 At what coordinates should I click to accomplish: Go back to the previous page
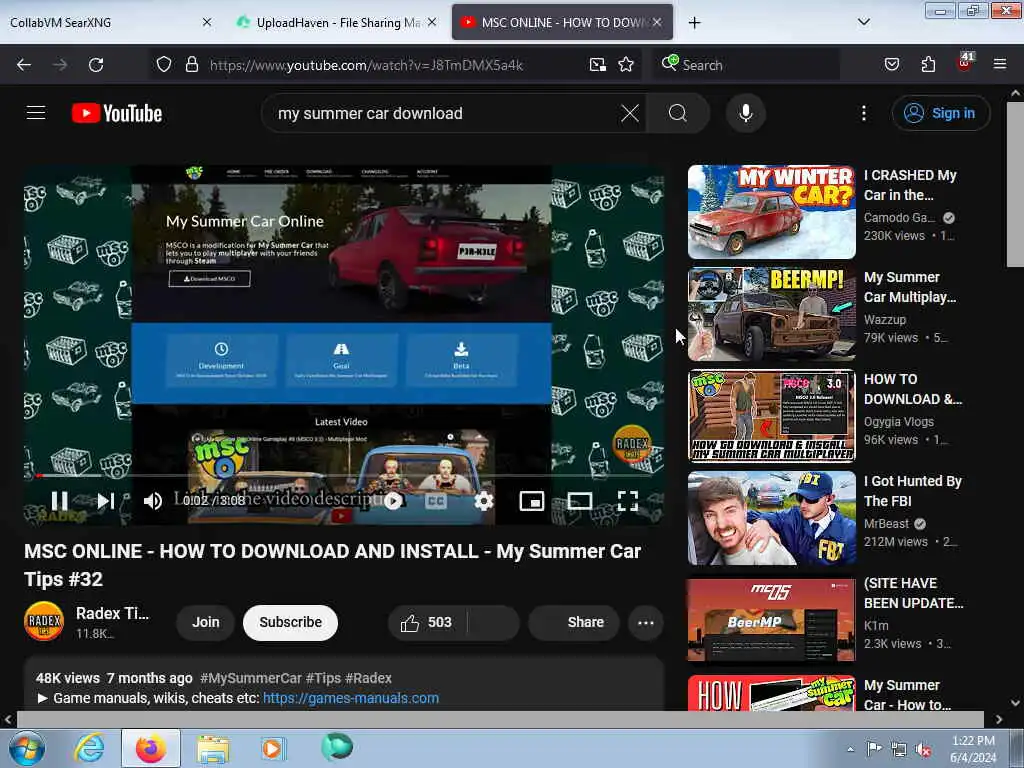(24, 65)
